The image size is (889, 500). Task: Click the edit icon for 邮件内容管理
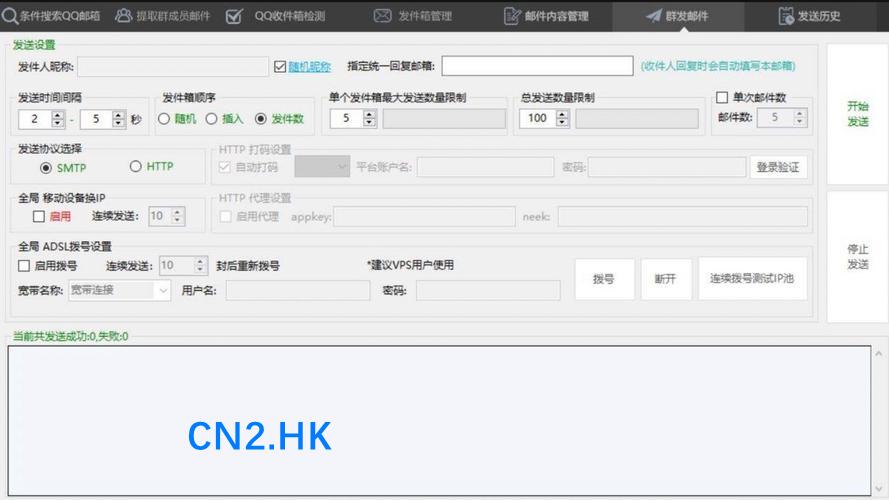click(x=512, y=16)
